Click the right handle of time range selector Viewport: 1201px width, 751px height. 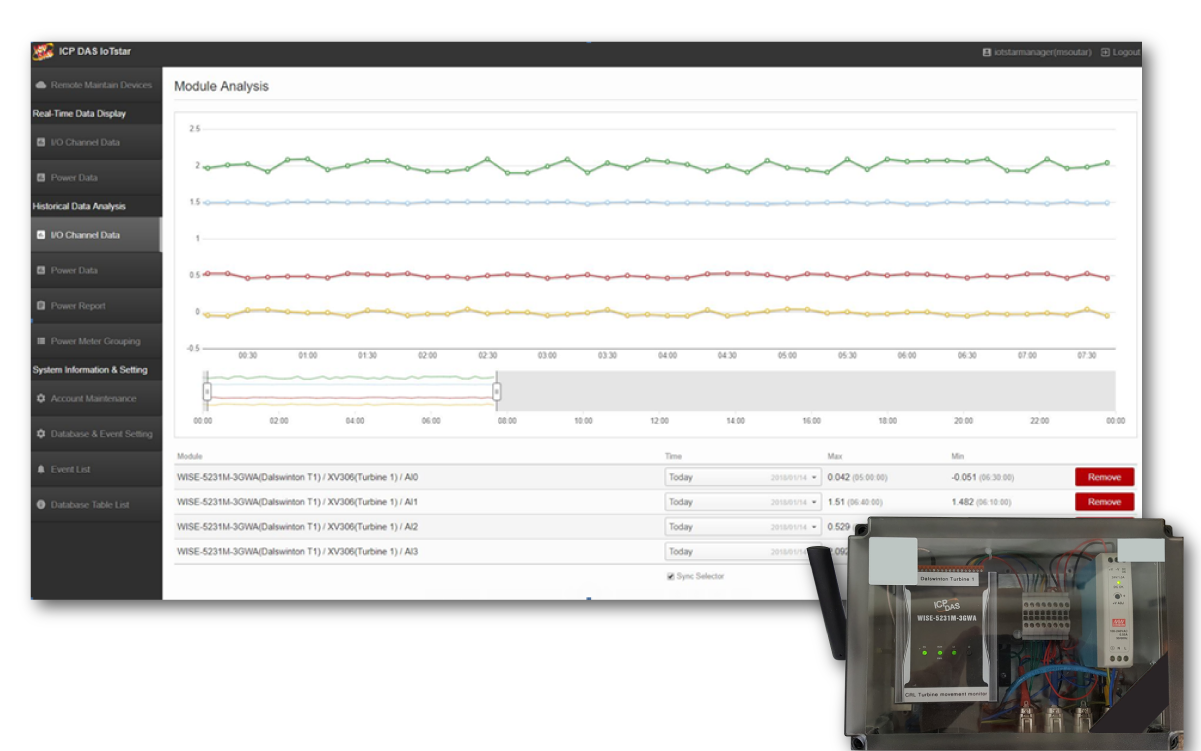[x=497, y=392]
